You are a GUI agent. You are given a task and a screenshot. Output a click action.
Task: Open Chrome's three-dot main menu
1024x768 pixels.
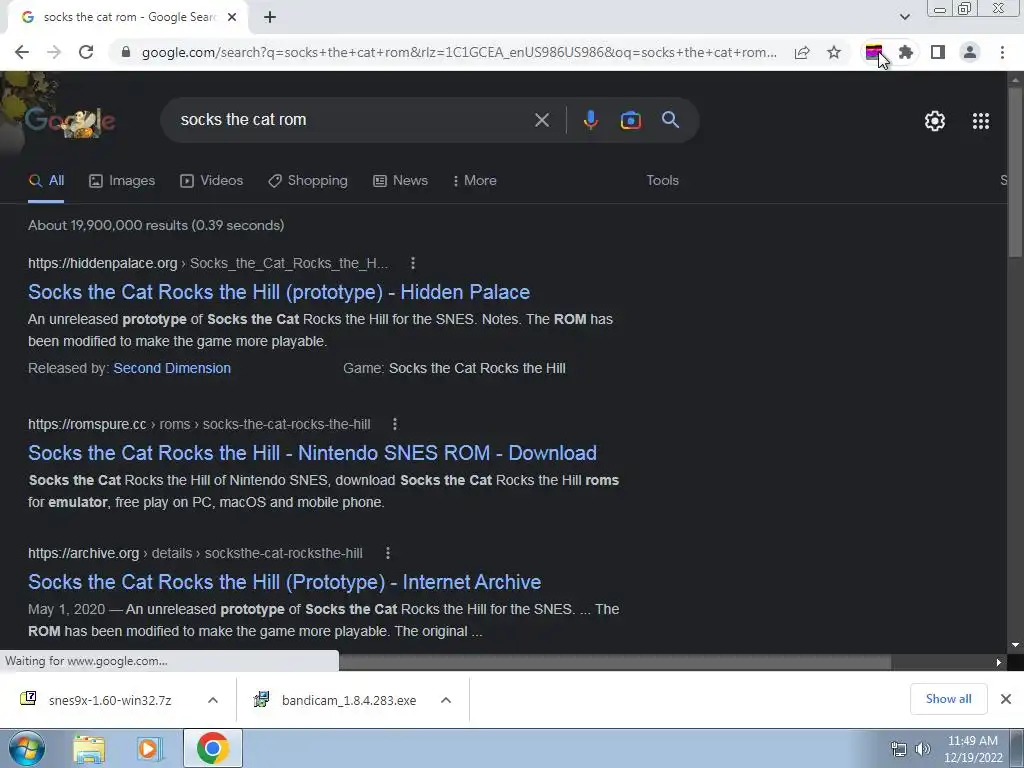(x=1002, y=52)
